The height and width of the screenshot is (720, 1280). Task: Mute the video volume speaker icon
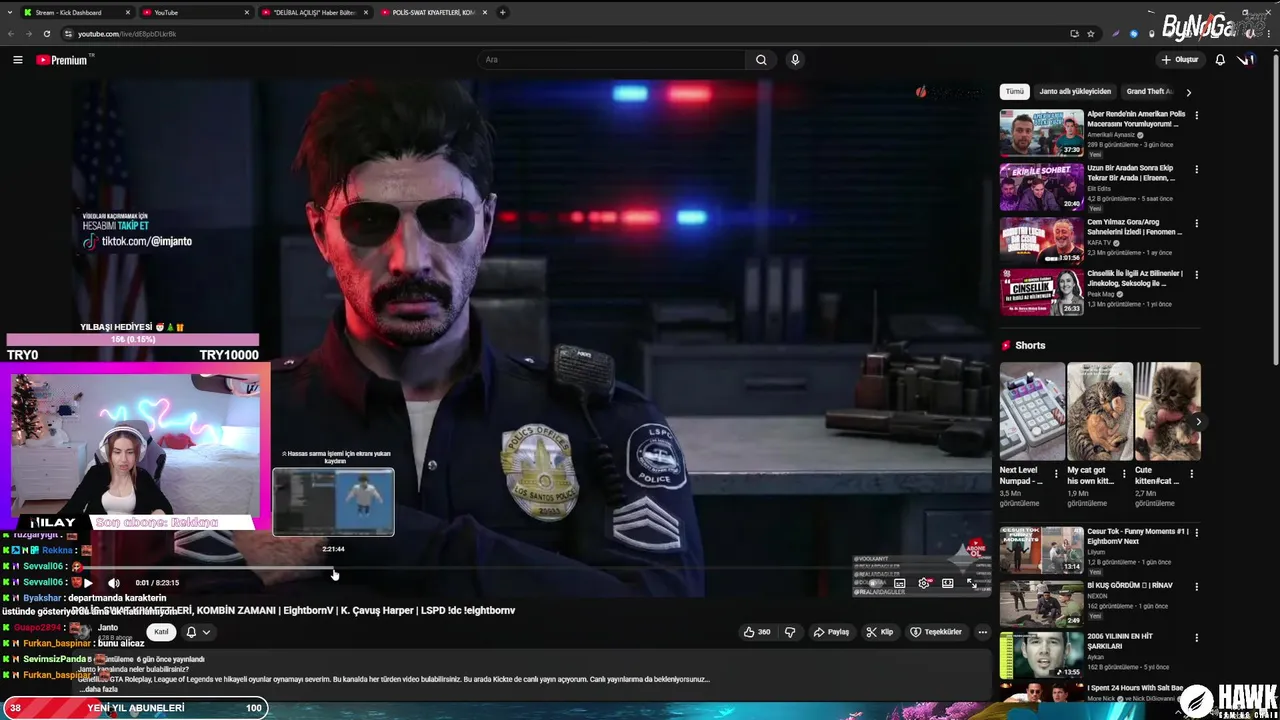click(114, 583)
